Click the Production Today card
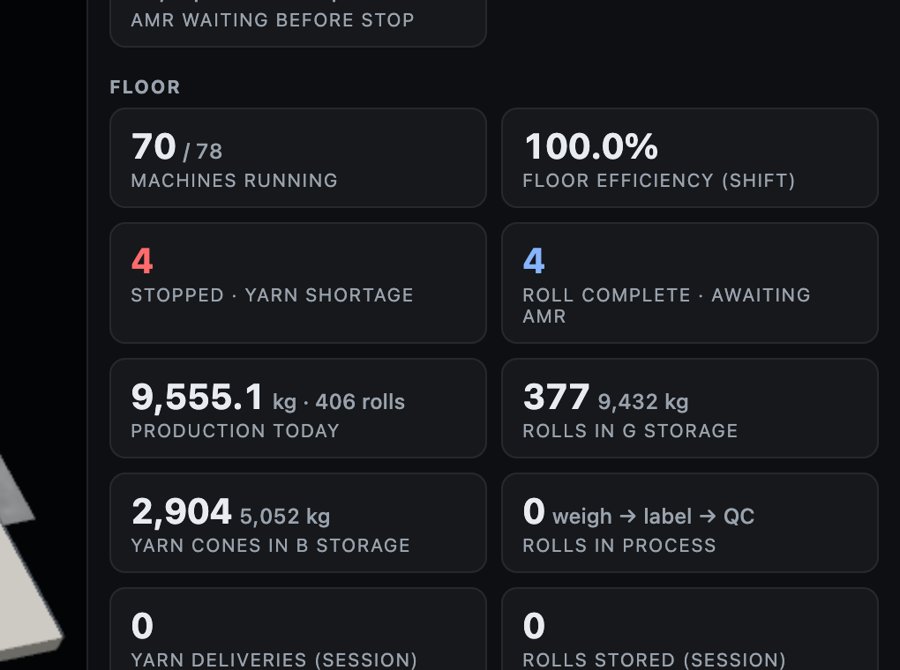 (x=298, y=408)
